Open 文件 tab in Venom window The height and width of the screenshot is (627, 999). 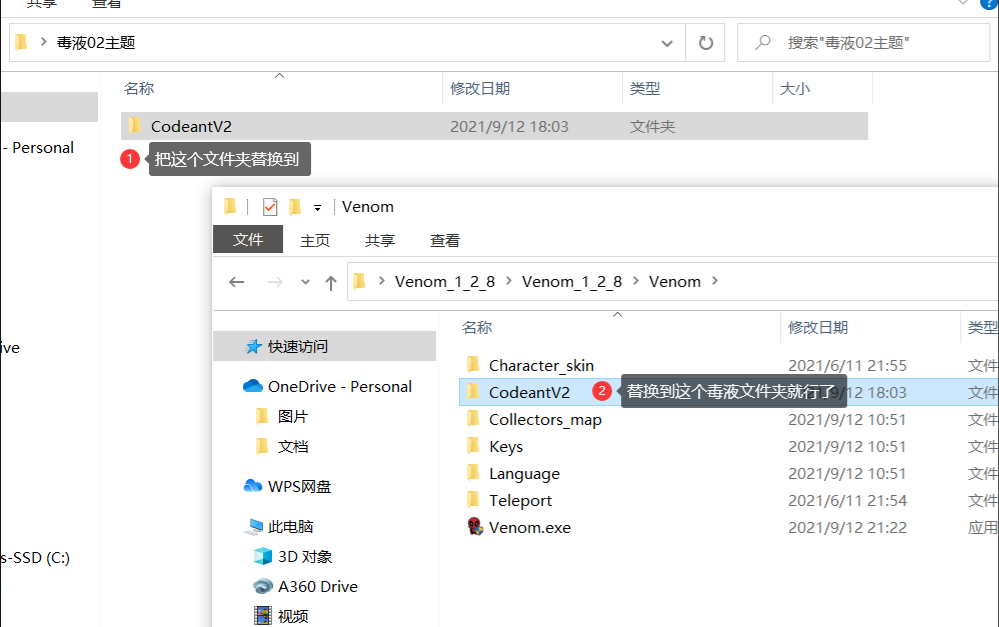[248, 240]
